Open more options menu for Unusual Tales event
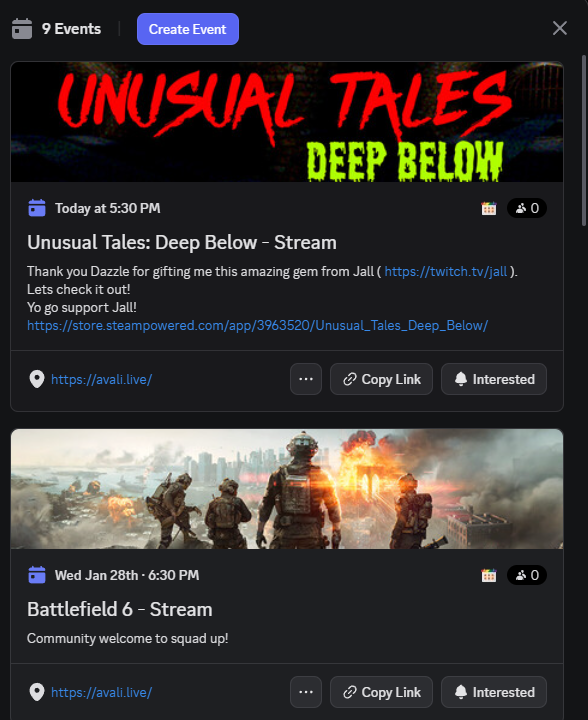The width and height of the screenshot is (588, 720). [x=306, y=379]
